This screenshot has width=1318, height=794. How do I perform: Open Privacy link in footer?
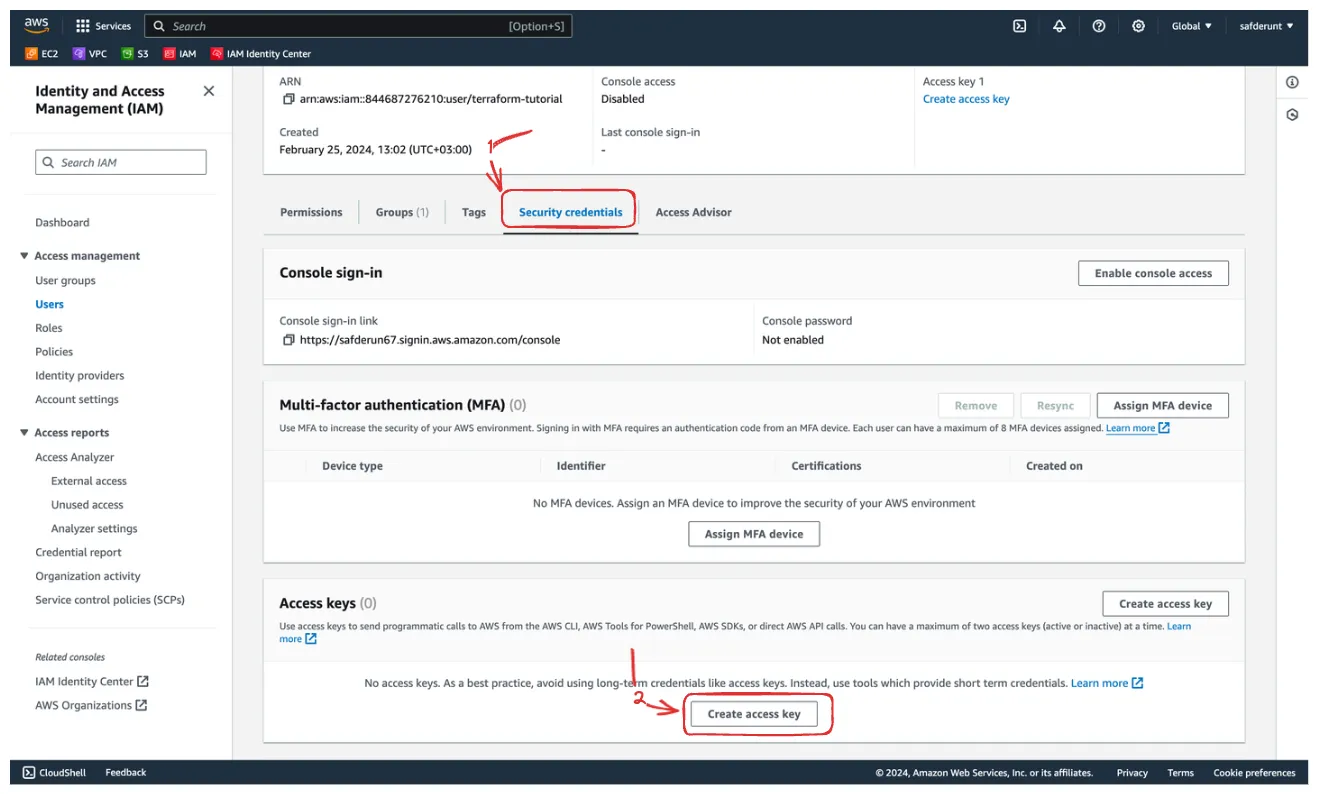pyautogui.click(x=1132, y=772)
